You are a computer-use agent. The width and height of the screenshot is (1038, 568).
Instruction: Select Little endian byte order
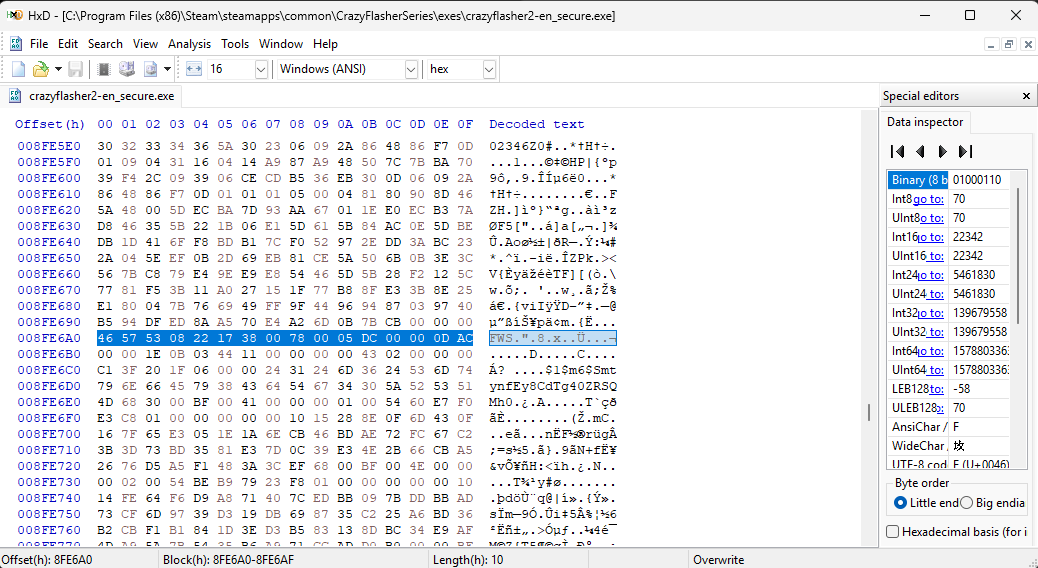pyautogui.click(x=901, y=502)
